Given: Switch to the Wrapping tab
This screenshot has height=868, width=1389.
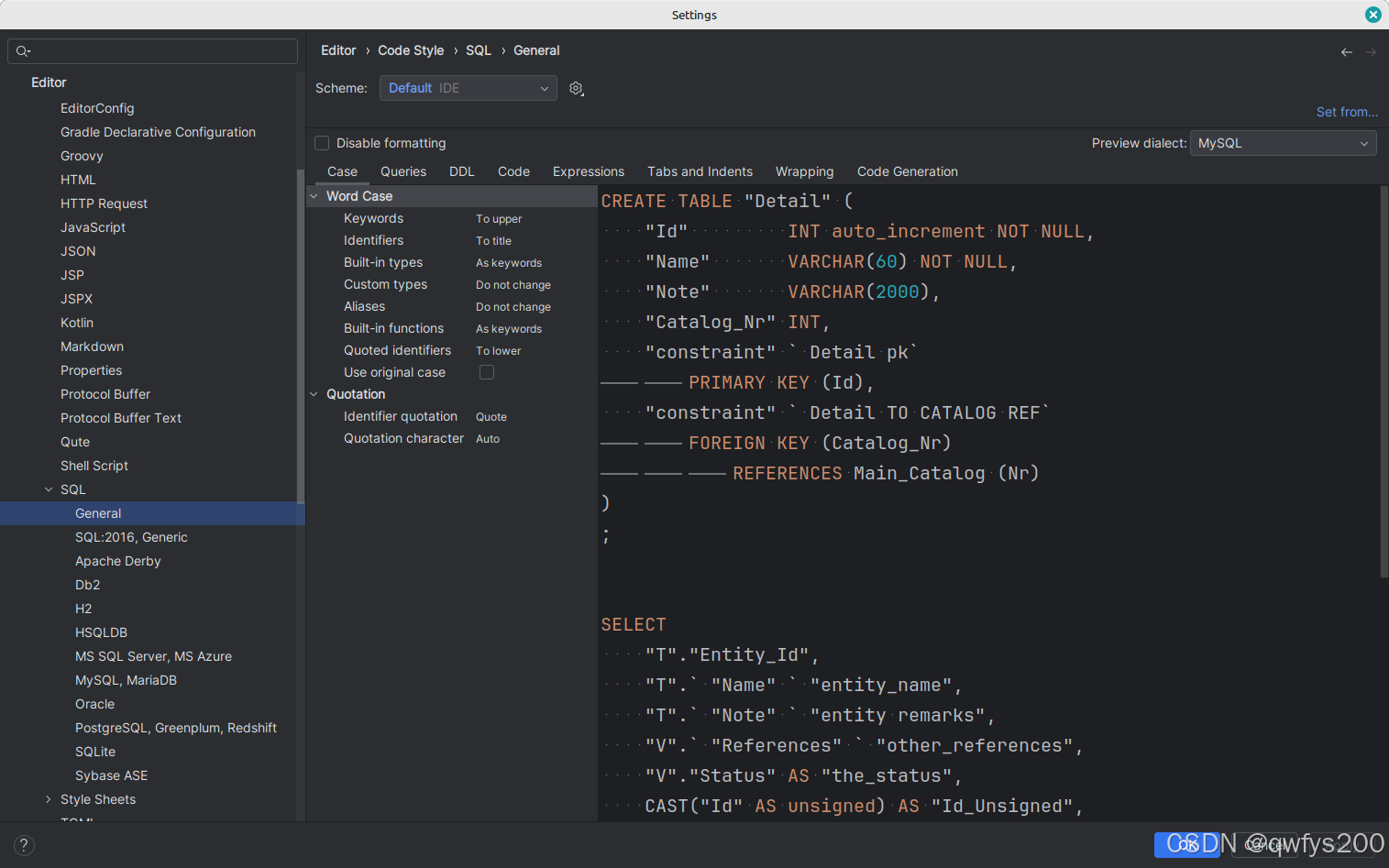Looking at the screenshot, I should pyautogui.click(x=804, y=171).
